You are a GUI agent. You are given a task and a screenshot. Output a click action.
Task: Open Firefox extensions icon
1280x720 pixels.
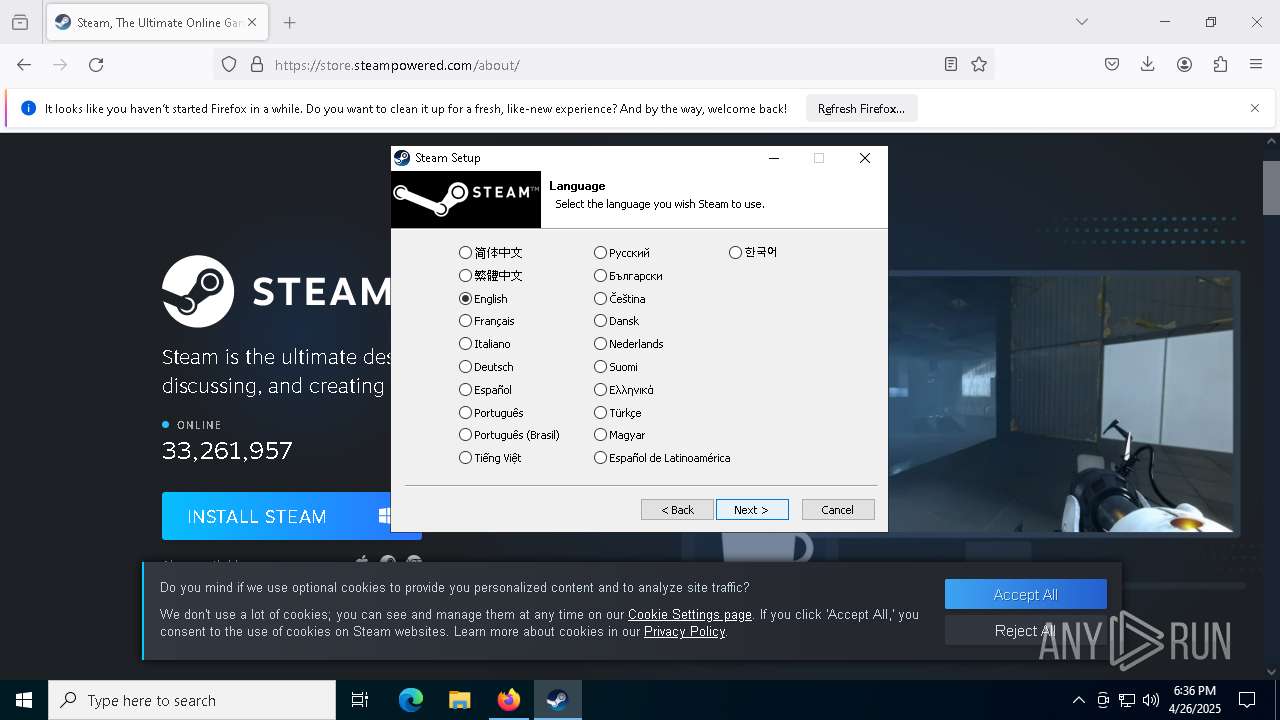[x=1220, y=65]
